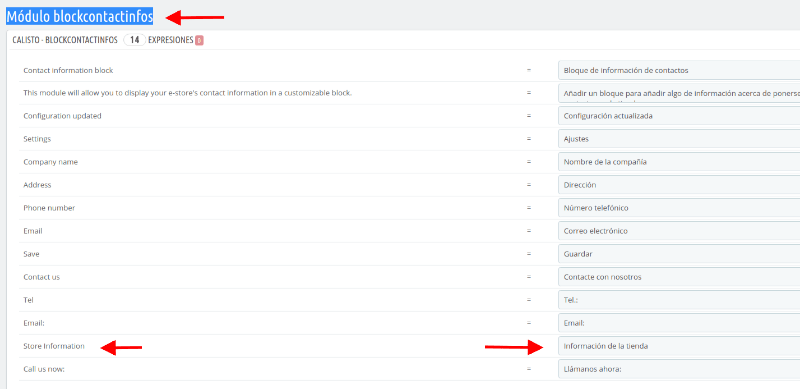The height and width of the screenshot is (389, 800).
Task: Click the 'Store information' source label
Action: coord(54,346)
